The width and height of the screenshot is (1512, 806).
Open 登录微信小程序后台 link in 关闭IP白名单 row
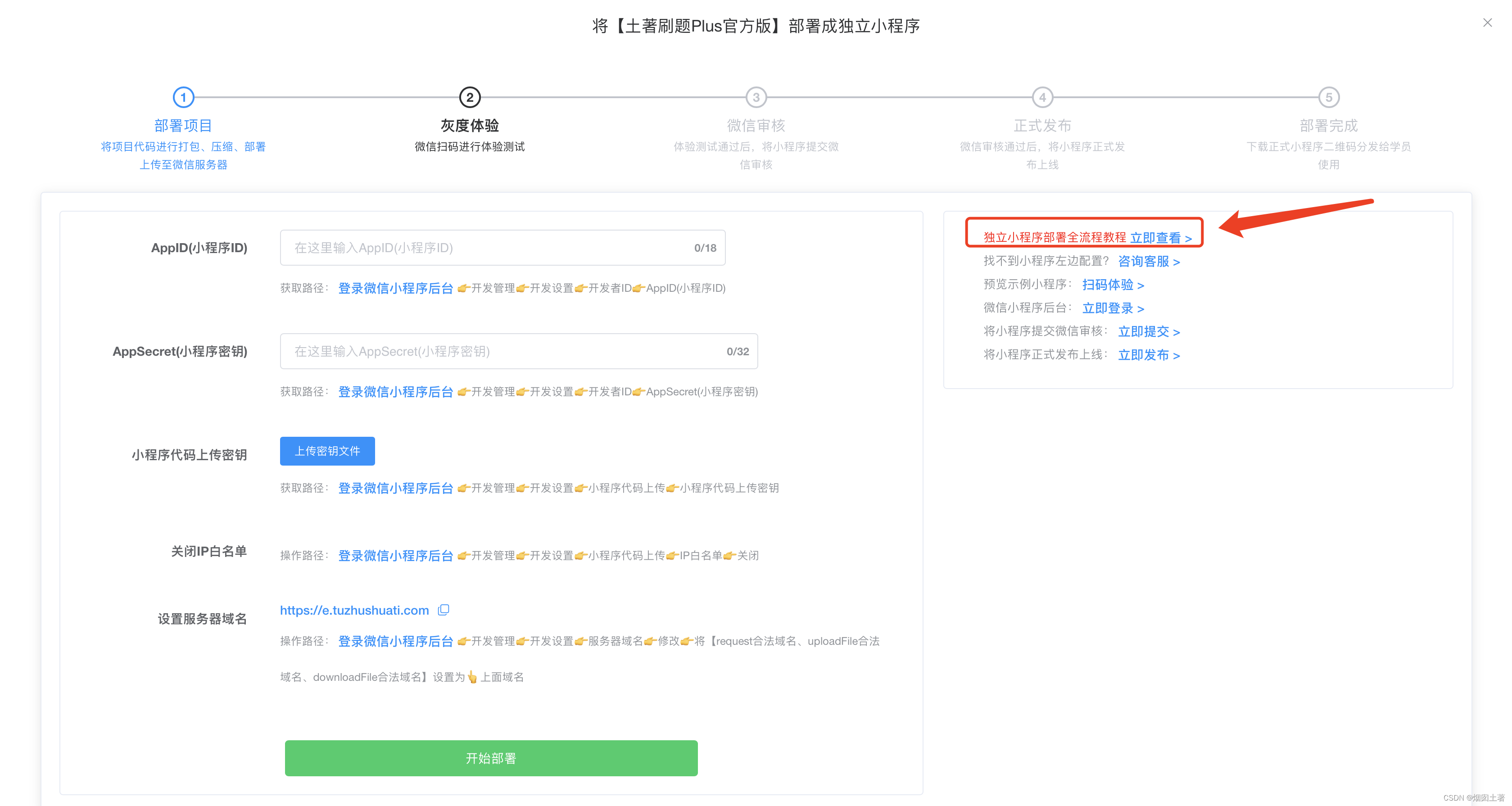click(396, 555)
